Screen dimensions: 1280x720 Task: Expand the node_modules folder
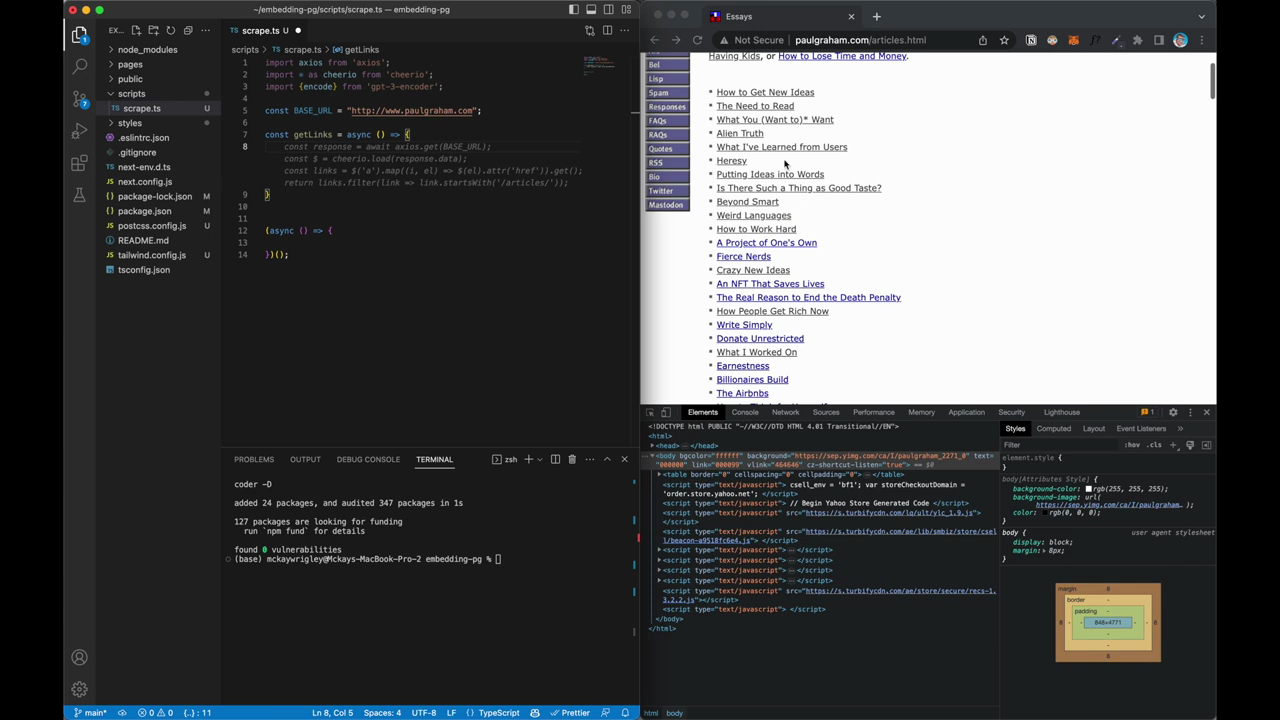coord(147,49)
